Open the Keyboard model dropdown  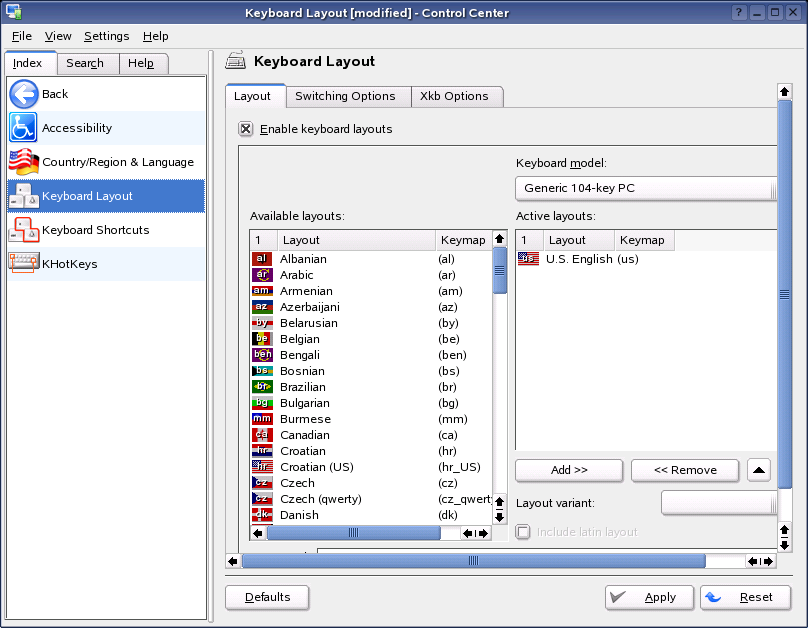[645, 187]
